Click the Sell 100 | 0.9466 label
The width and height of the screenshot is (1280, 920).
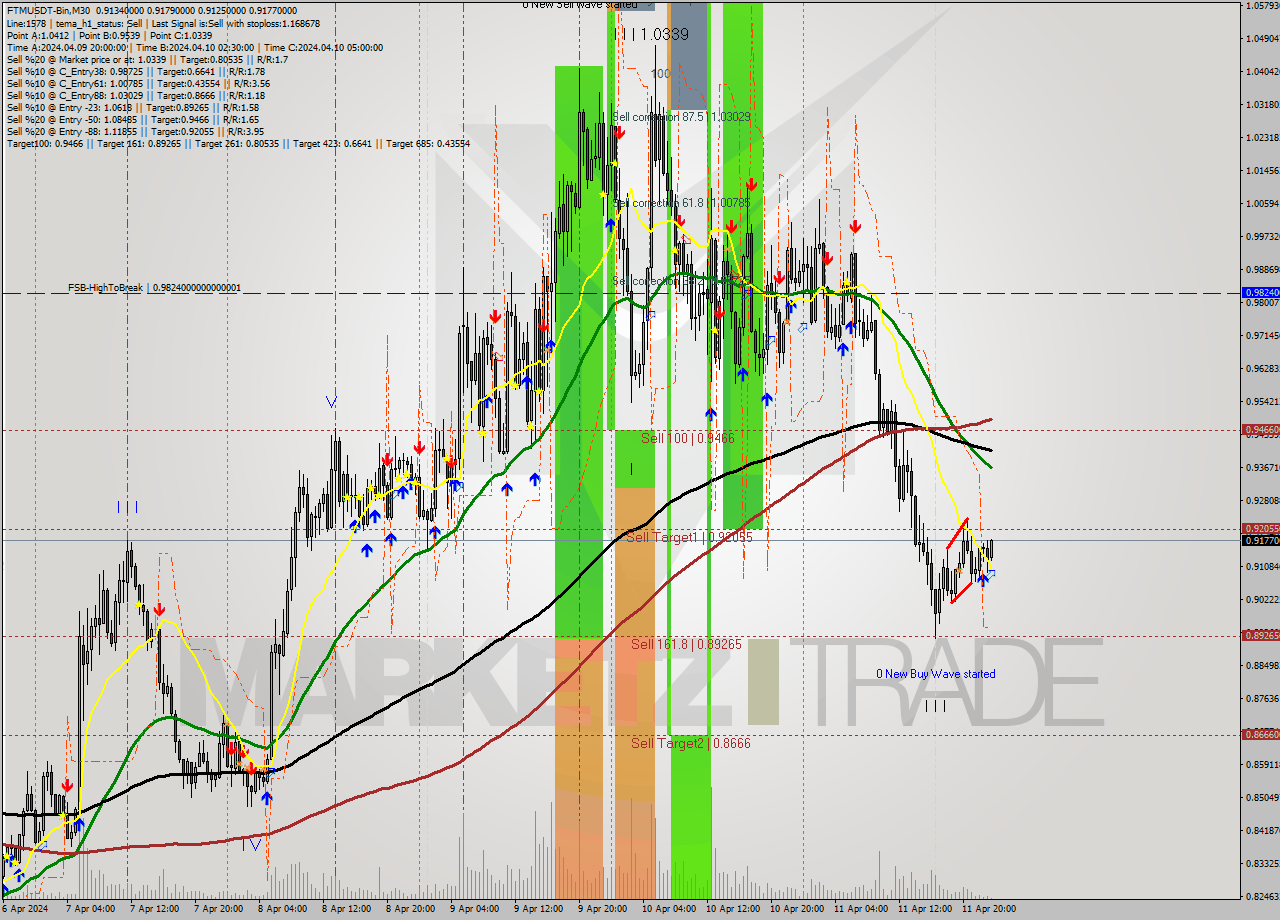[x=688, y=438]
